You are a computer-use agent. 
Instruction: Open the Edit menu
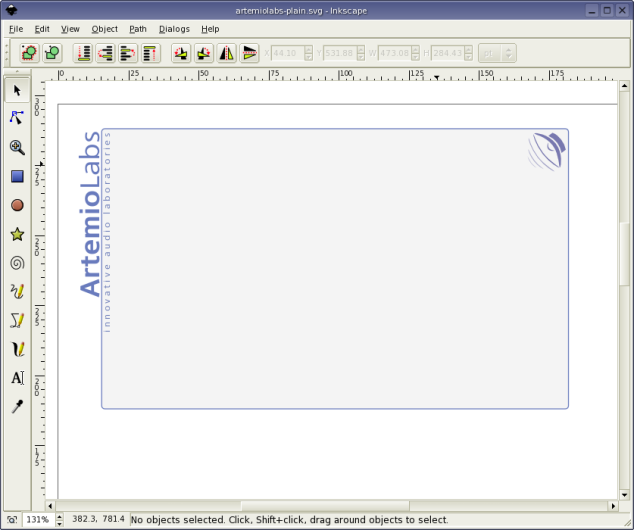pos(42,29)
